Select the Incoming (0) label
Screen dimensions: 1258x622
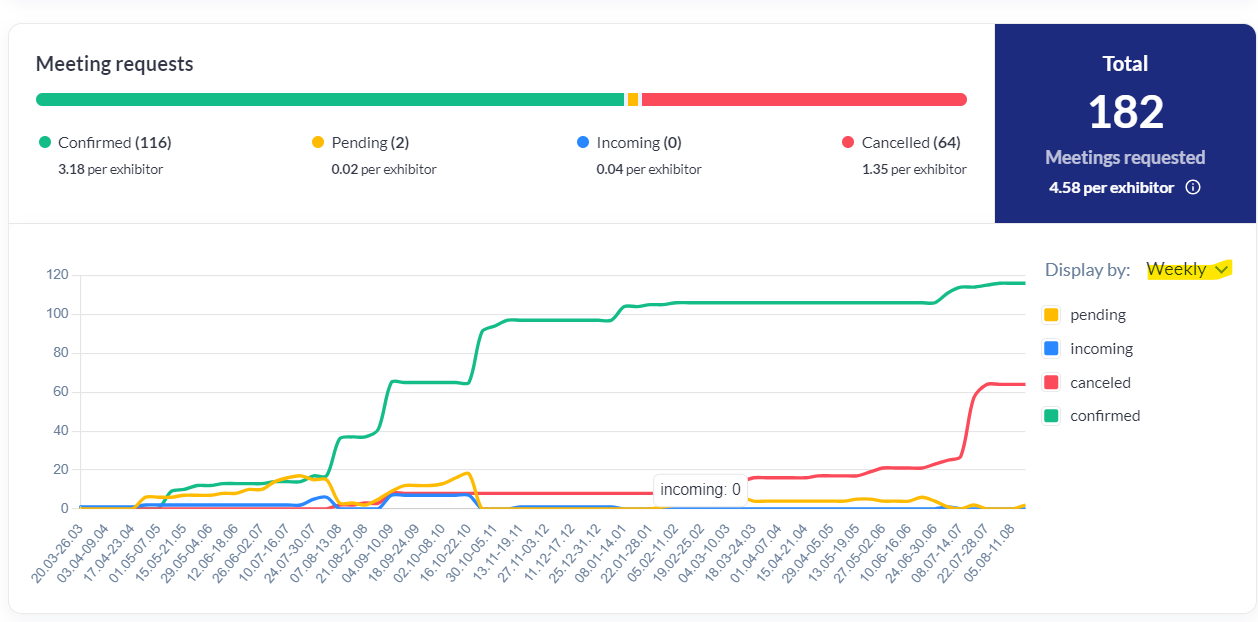tap(638, 143)
